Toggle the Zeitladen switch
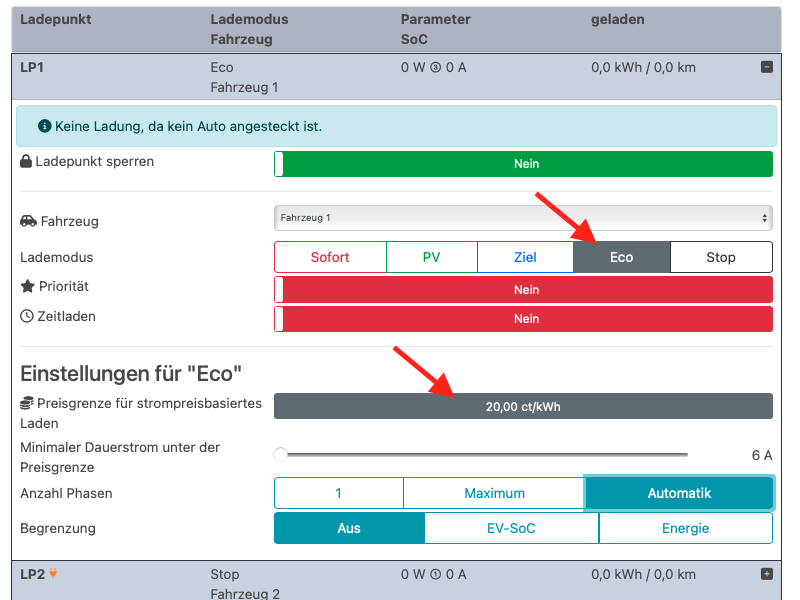800x600 pixels. tap(523, 319)
